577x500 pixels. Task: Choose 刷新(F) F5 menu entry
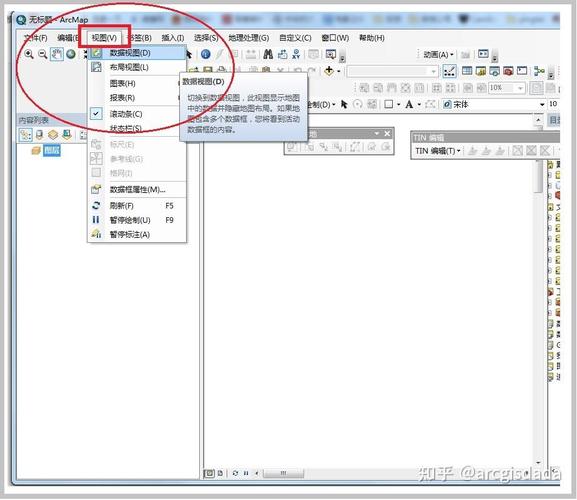pos(136,206)
